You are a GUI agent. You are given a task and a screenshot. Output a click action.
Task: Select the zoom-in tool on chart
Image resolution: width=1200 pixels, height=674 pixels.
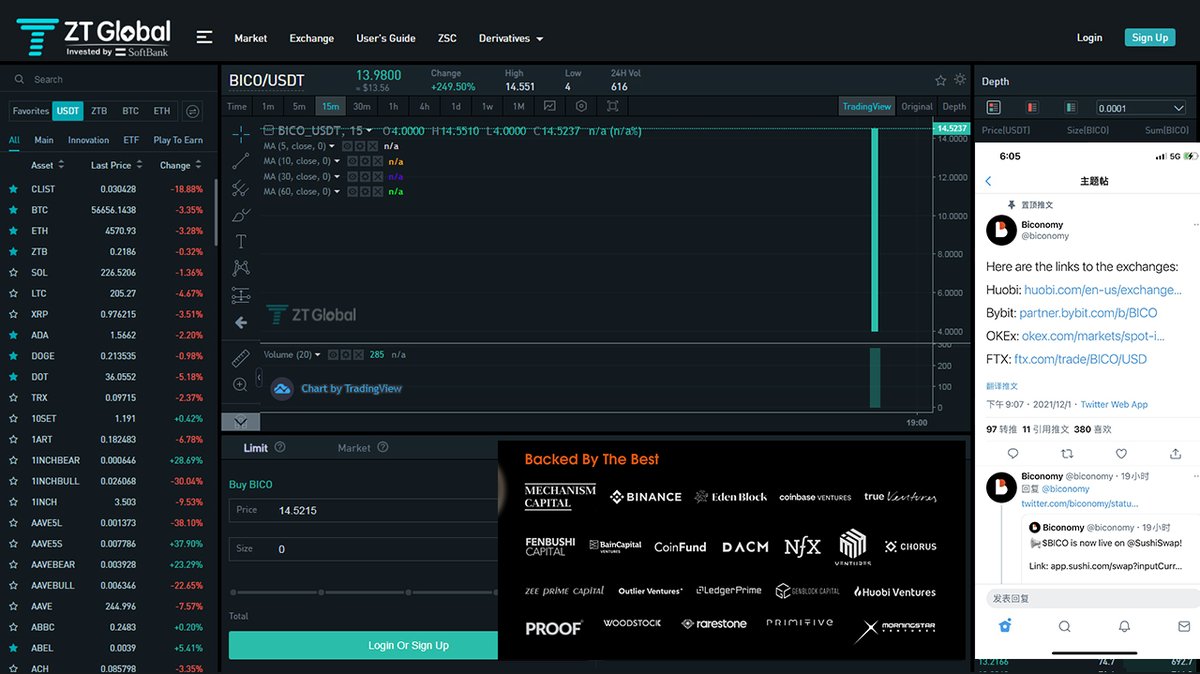pos(241,384)
